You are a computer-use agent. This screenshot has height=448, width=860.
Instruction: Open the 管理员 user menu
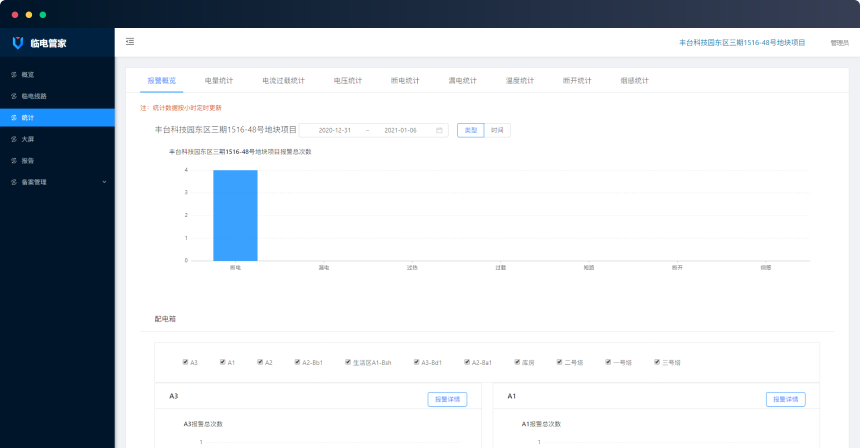point(840,43)
